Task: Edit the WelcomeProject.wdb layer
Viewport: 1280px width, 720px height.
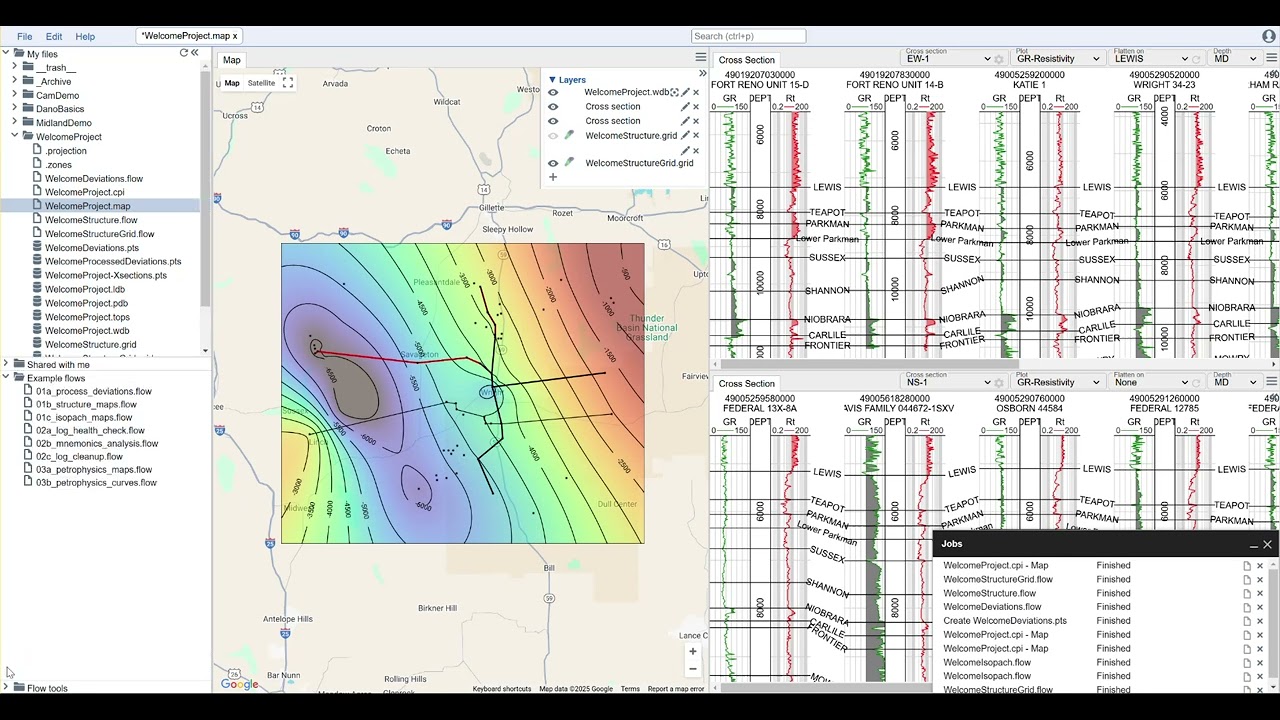Action: click(686, 92)
